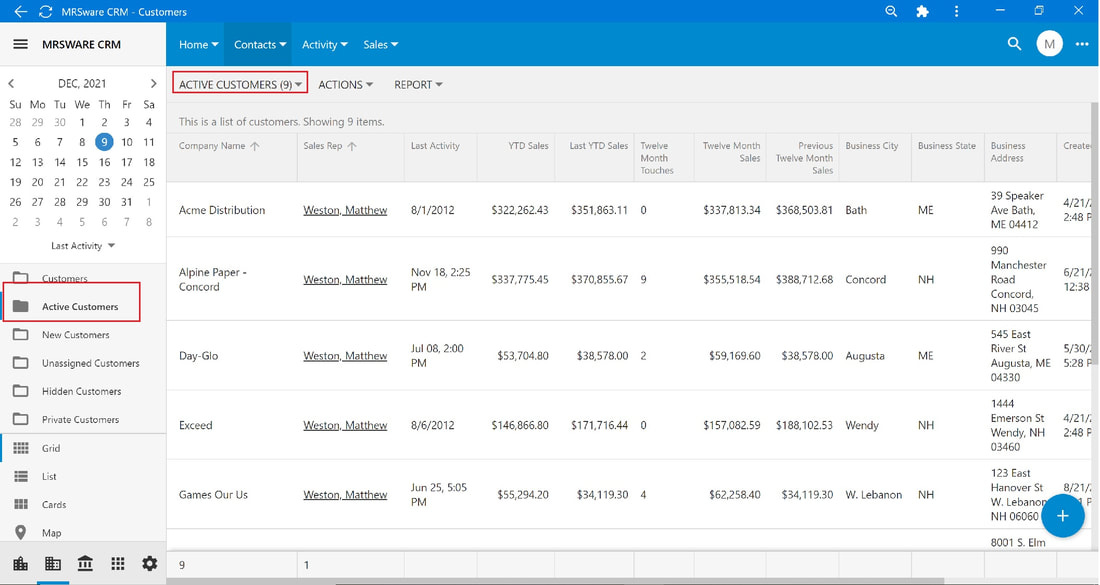Open the Actions dropdown

coord(345,84)
